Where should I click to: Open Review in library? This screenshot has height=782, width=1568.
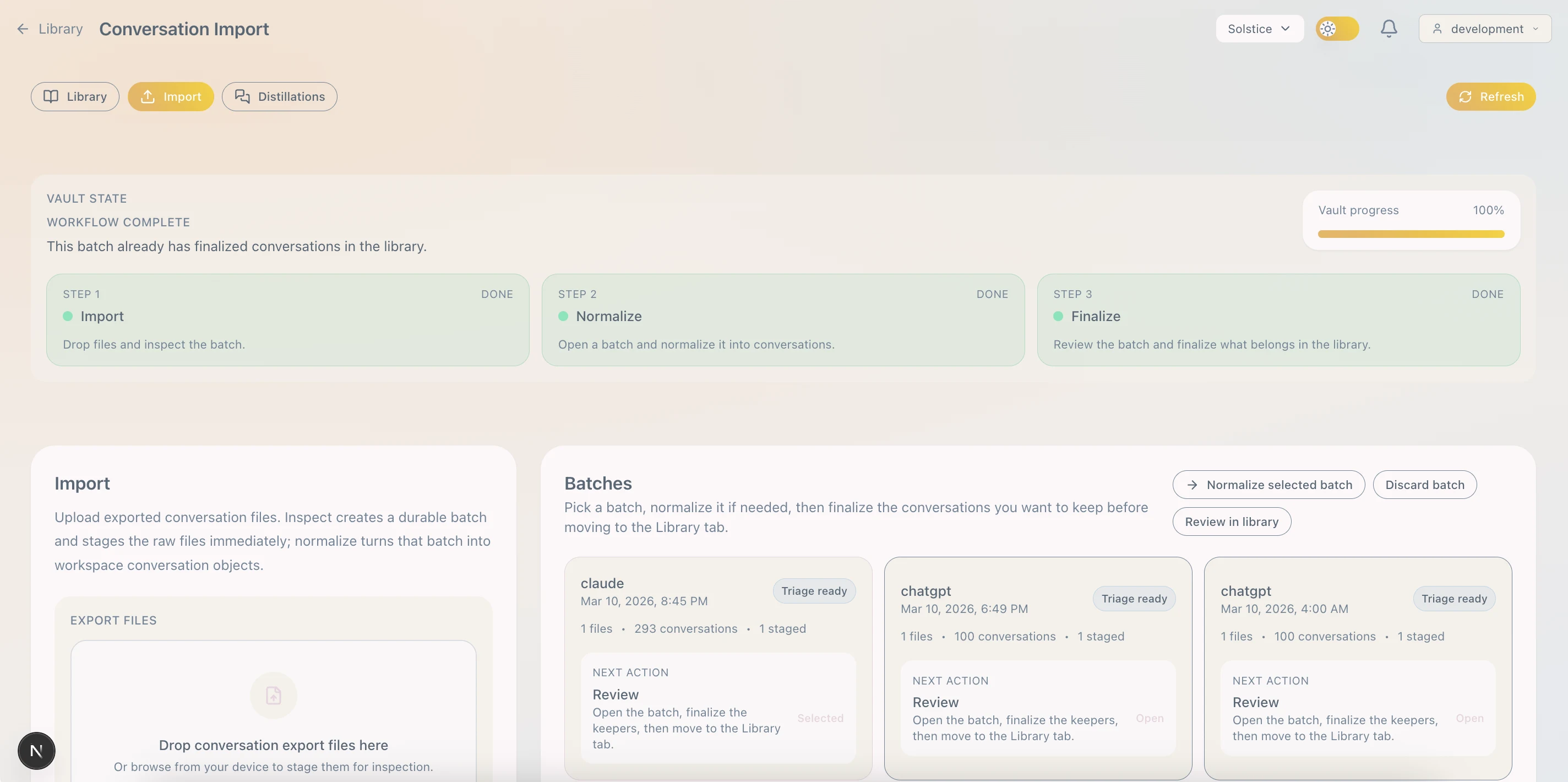[1231, 522]
